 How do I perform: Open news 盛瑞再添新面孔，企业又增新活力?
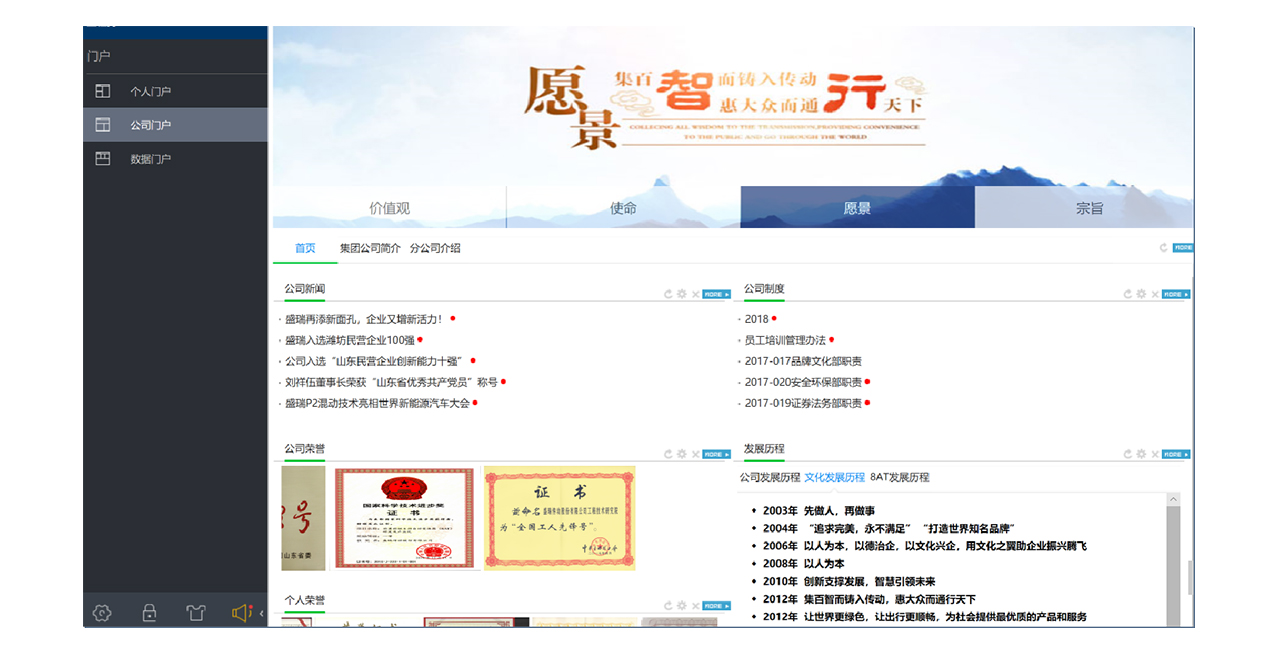(364, 319)
